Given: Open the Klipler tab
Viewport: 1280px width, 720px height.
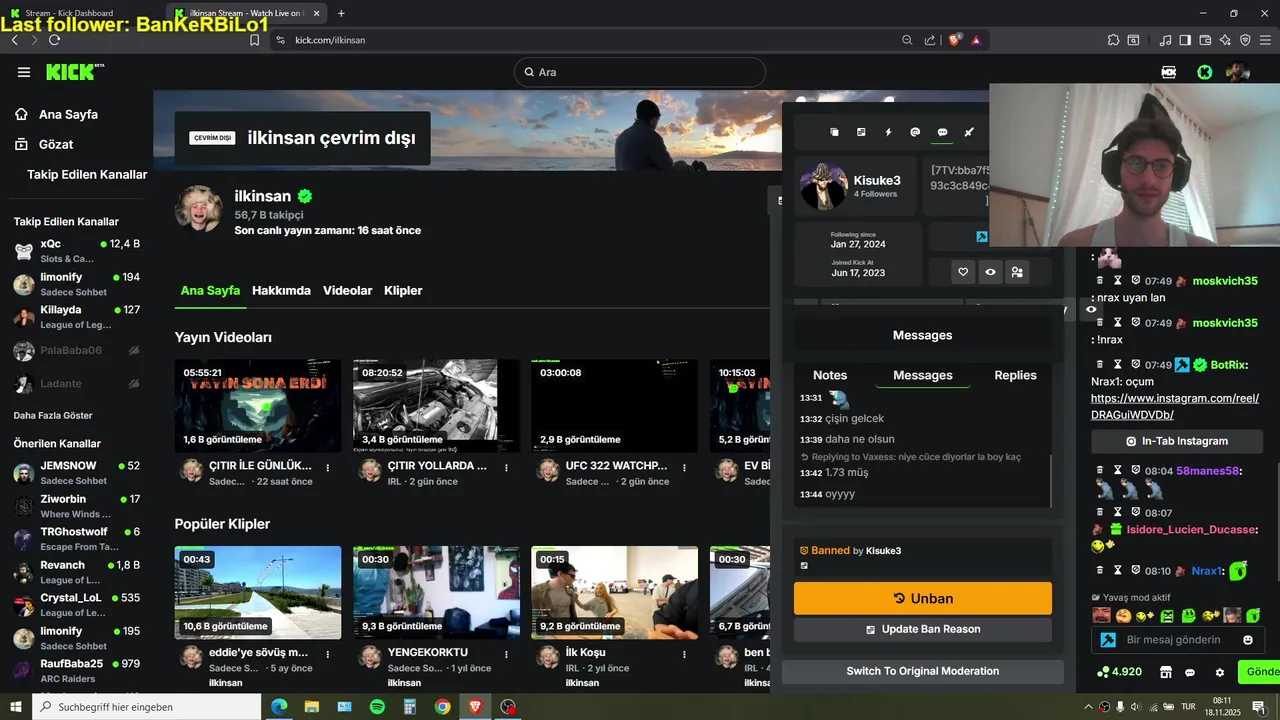Looking at the screenshot, I should 403,290.
